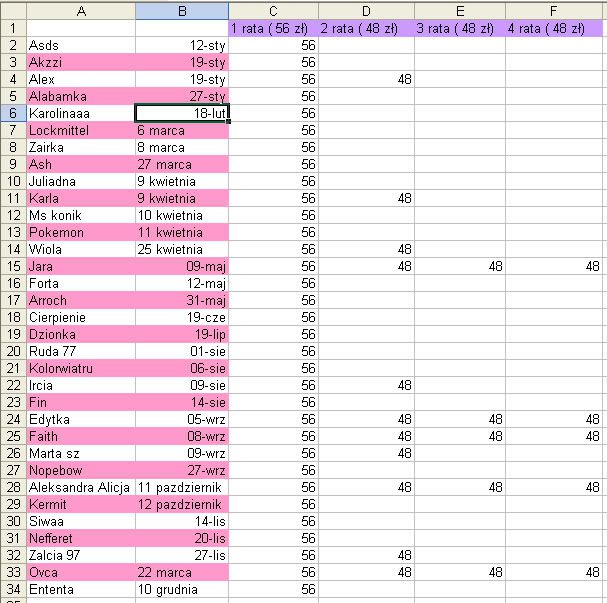Image resolution: width=607 pixels, height=603 pixels.
Task: Select the '2 rata ( 48 zł)' header cell
Action: point(366,28)
